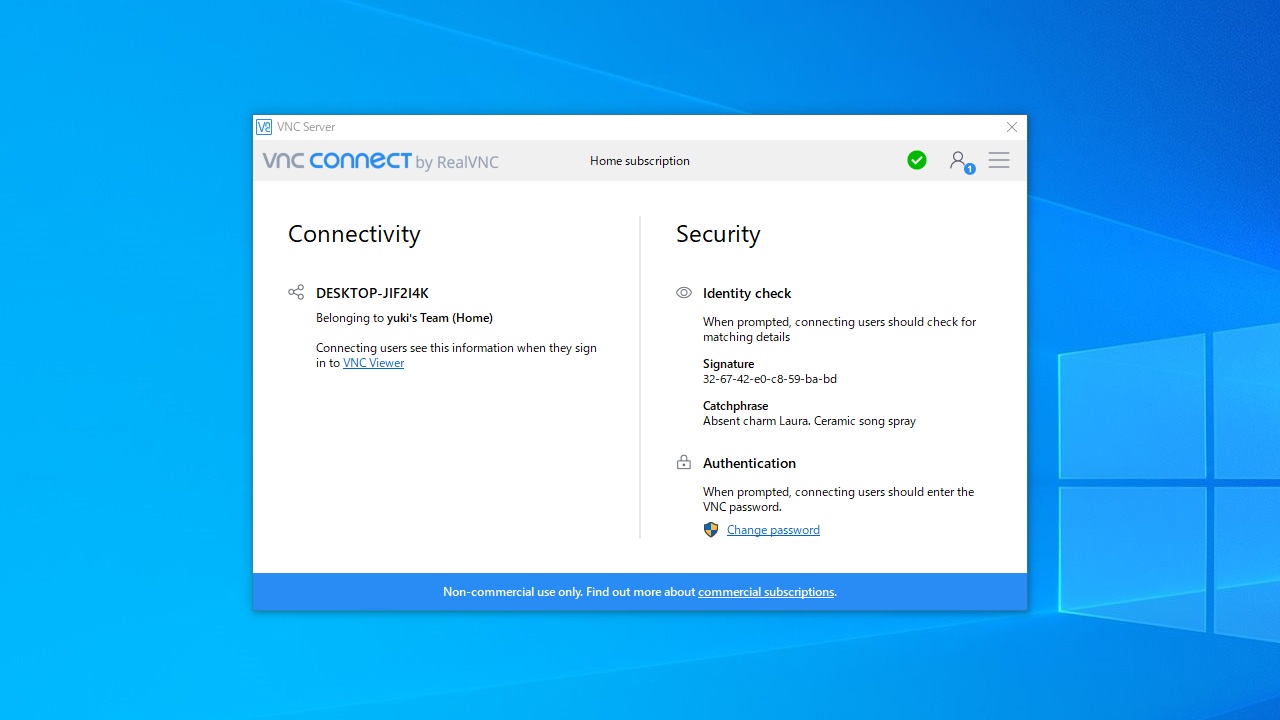Click the eye icon next to Identity check

coord(684,293)
